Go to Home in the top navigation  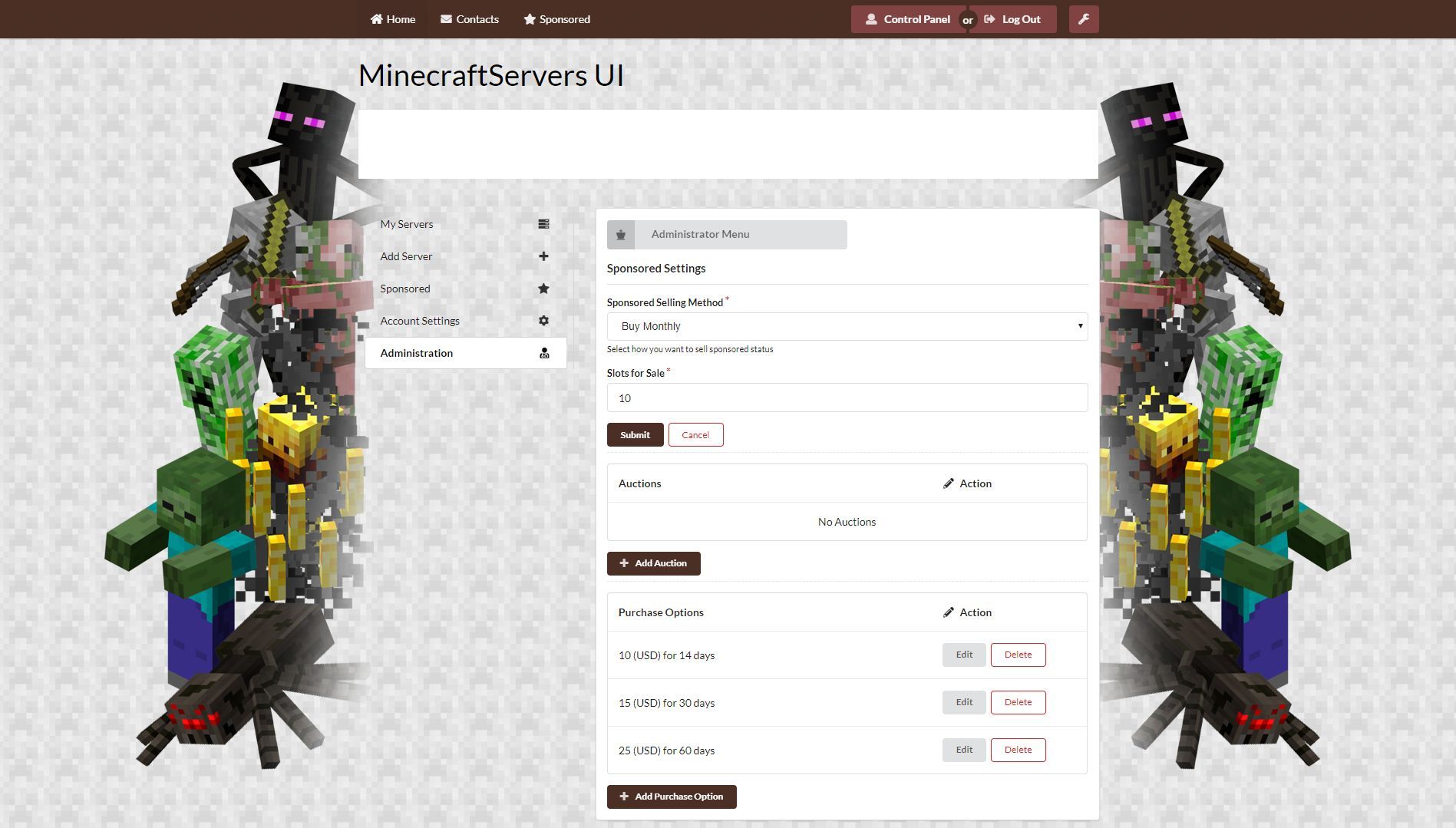tap(393, 19)
